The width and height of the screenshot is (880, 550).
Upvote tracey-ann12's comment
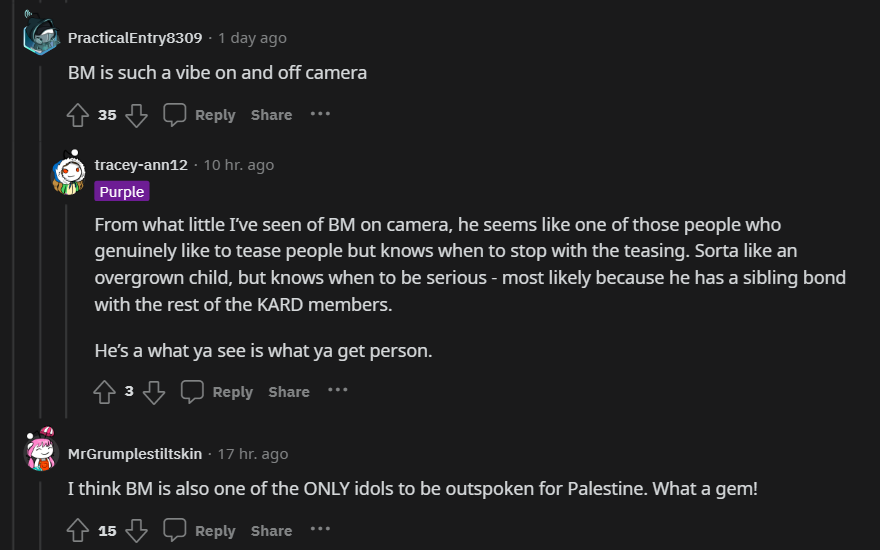click(x=105, y=392)
